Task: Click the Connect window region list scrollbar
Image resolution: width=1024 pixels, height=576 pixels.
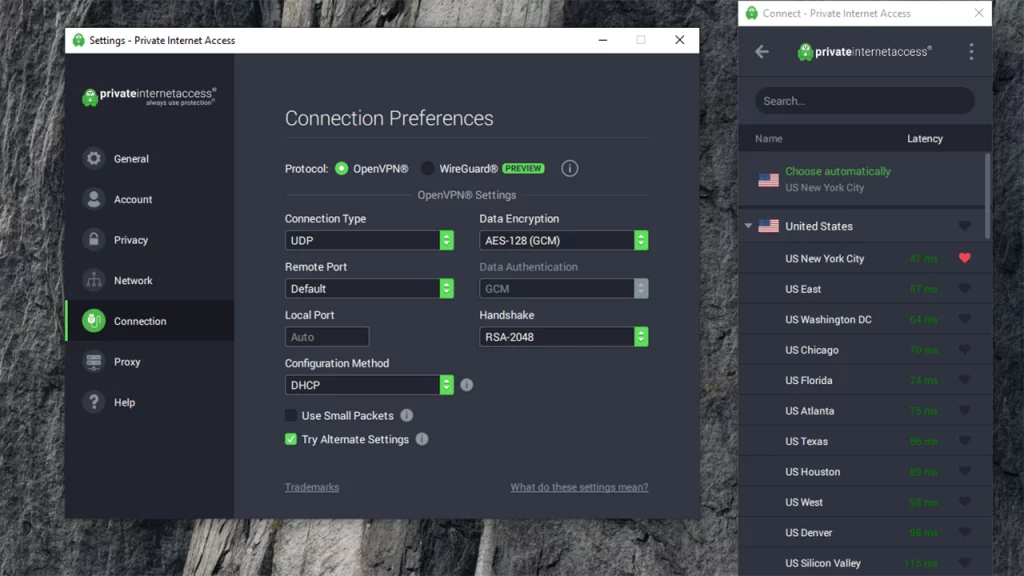Action: pyautogui.click(x=987, y=196)
